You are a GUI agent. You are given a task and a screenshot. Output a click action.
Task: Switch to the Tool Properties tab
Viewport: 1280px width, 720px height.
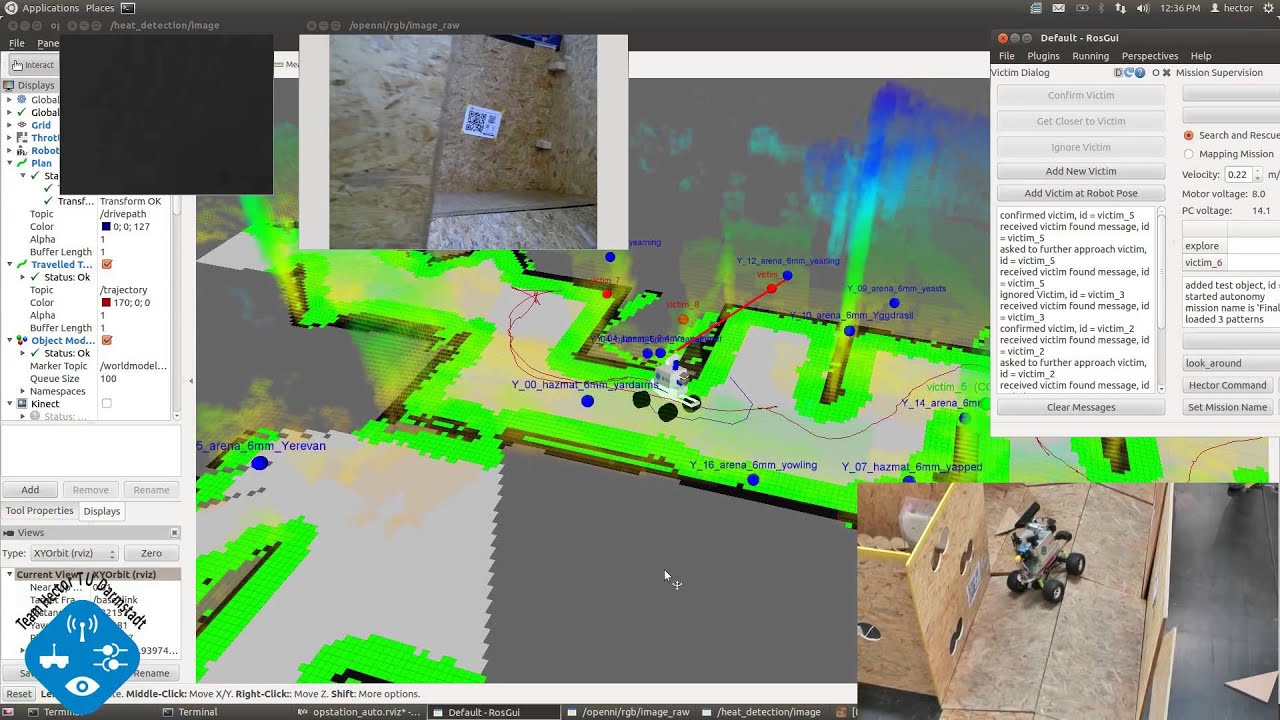coord(40,511)
